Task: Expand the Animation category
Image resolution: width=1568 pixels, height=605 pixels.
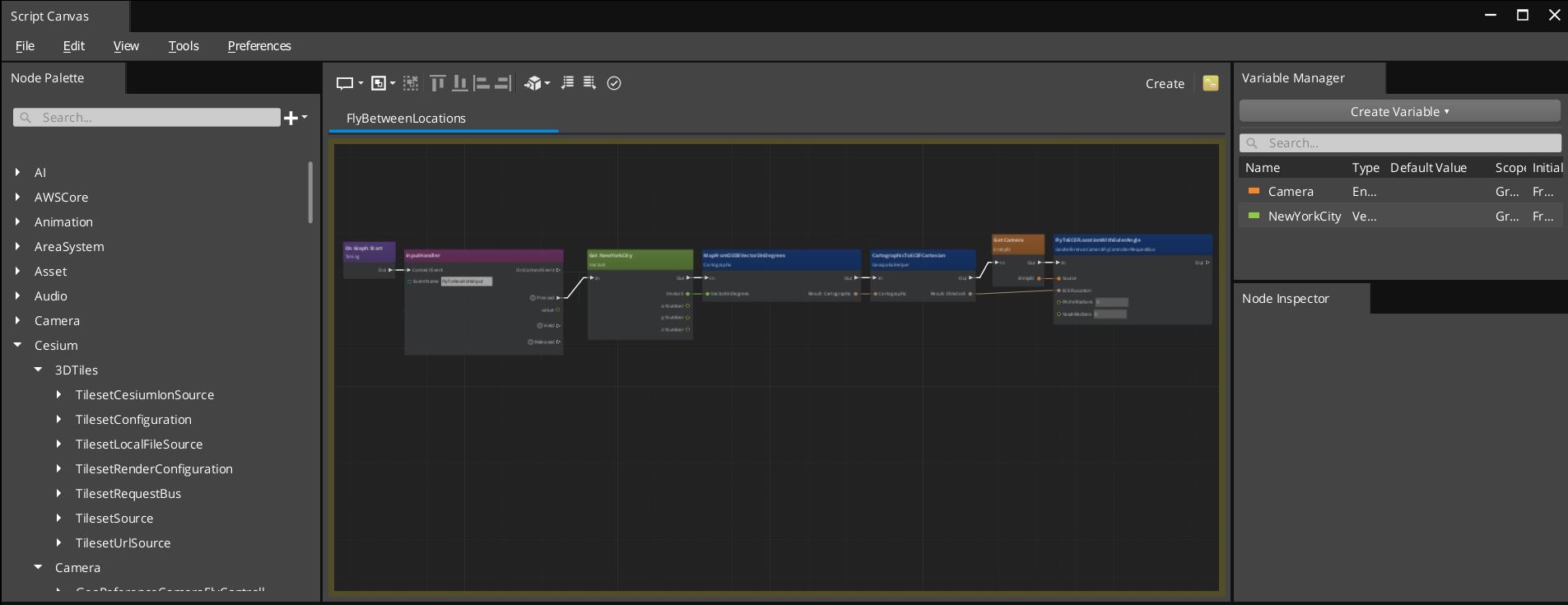Action: (x=17, y=222)
